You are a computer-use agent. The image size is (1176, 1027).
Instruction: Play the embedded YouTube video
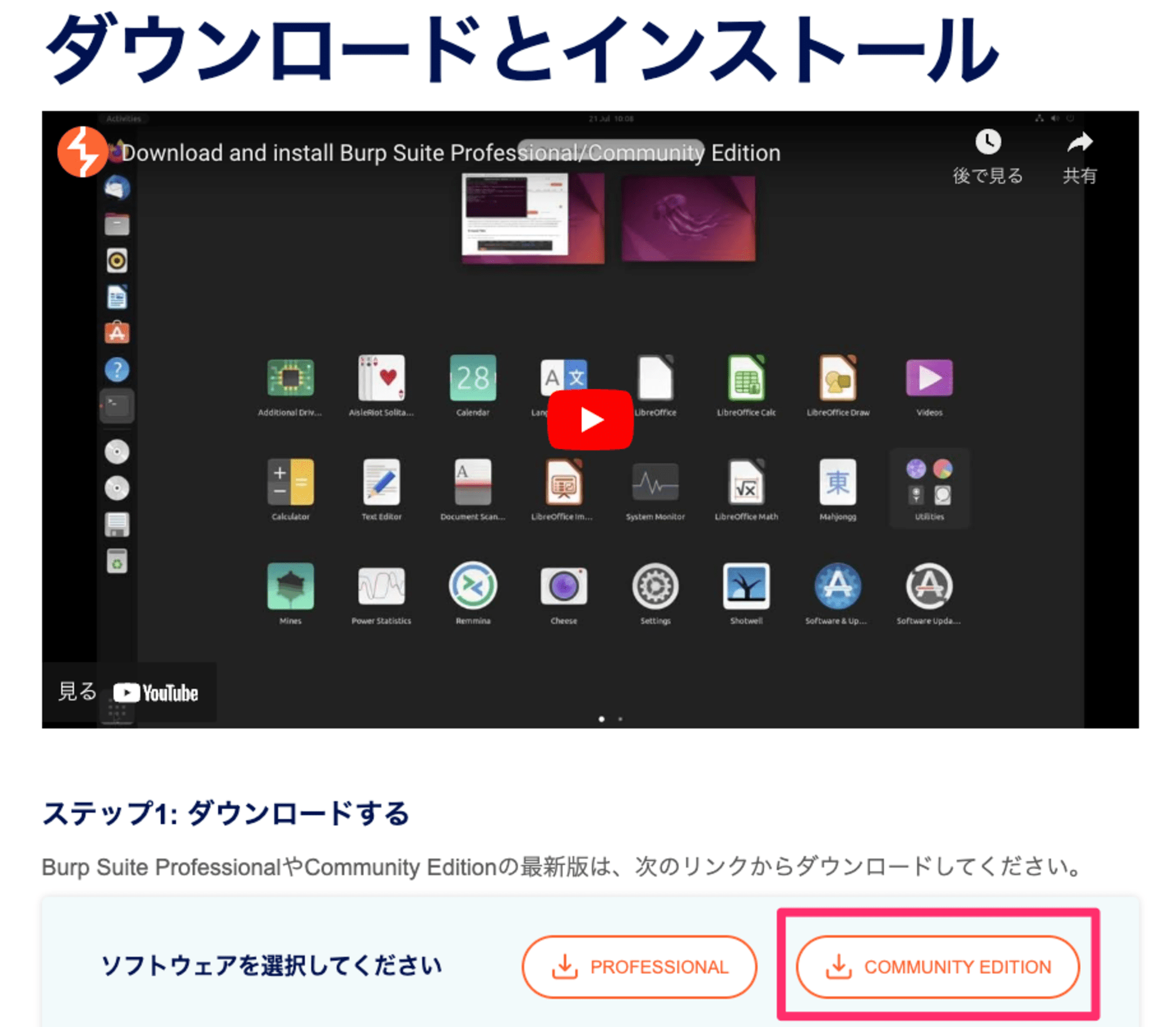click(590, 419)
